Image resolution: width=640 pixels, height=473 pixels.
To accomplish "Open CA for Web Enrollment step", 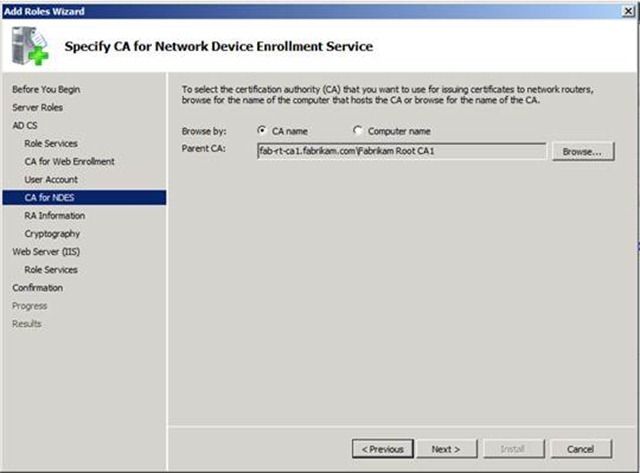I will coord(69,161).
